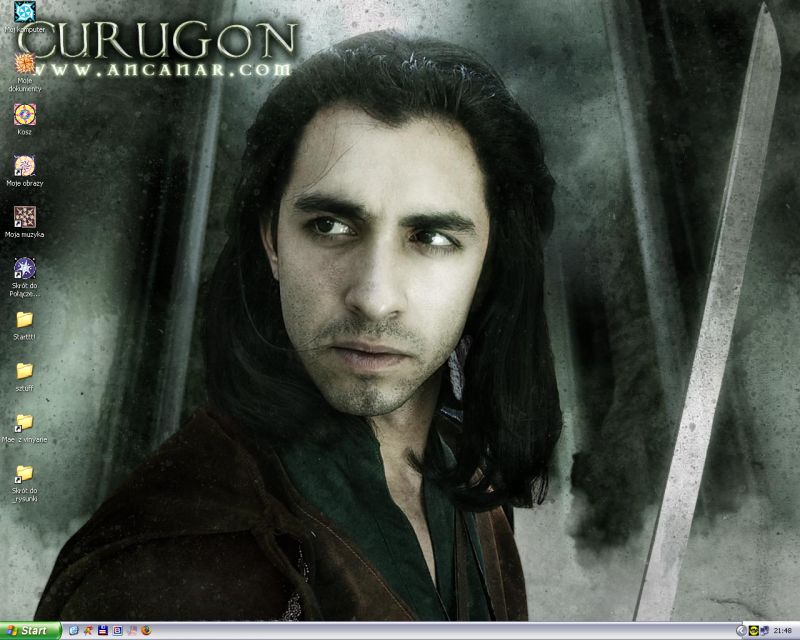This screenshot has width=800, height=640.
Task: Open the Start menu
Action: click(30, 631)
